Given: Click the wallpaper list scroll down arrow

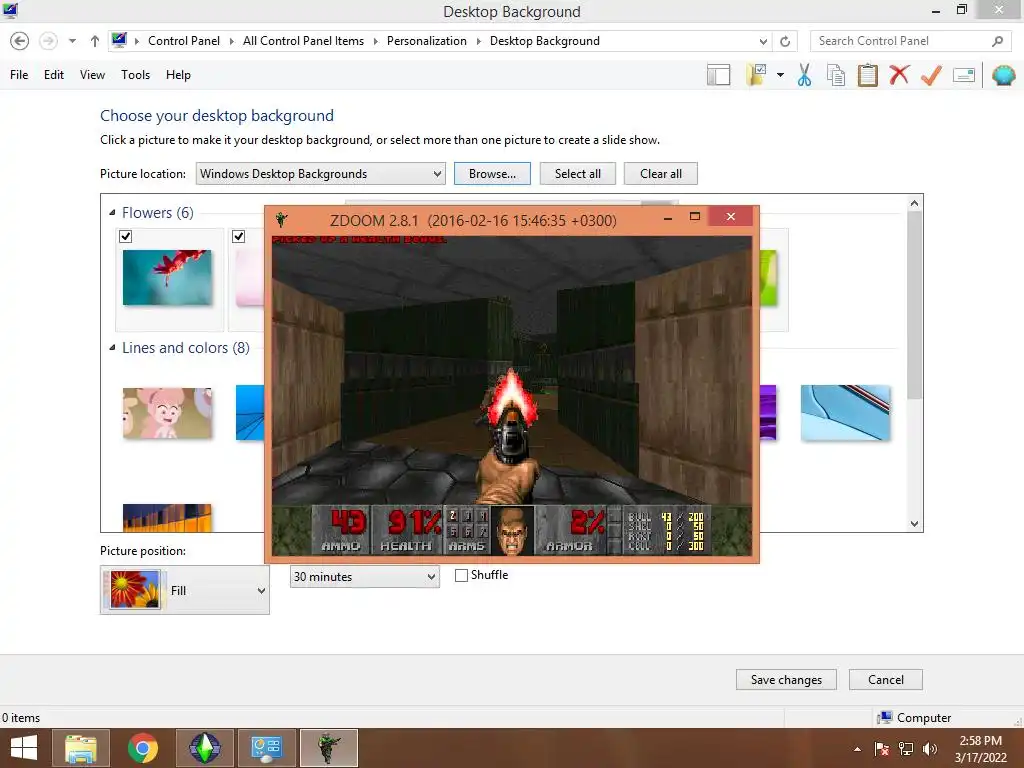Looking at the screenshot, I should pyautogui.click(x=914, y=523).
